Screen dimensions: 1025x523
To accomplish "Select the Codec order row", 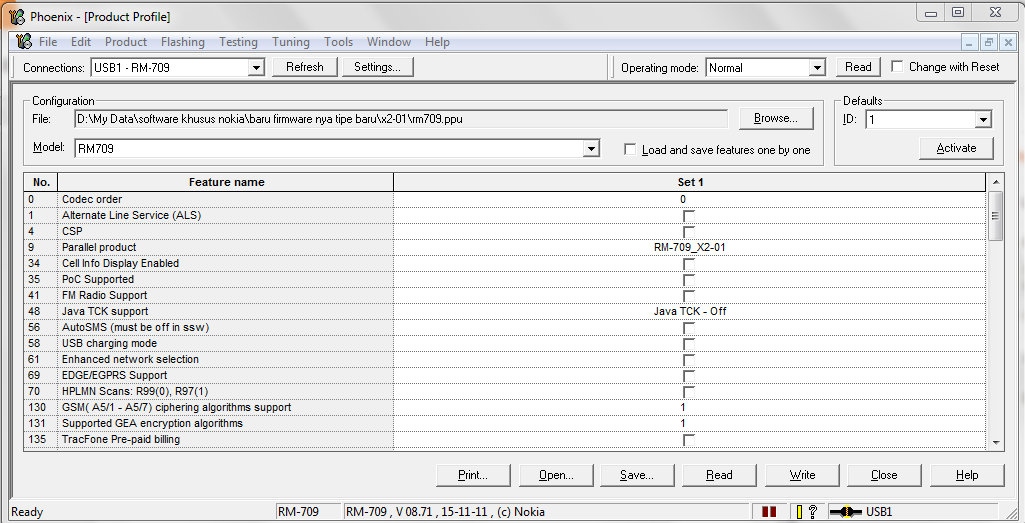I will click(505, 199).
